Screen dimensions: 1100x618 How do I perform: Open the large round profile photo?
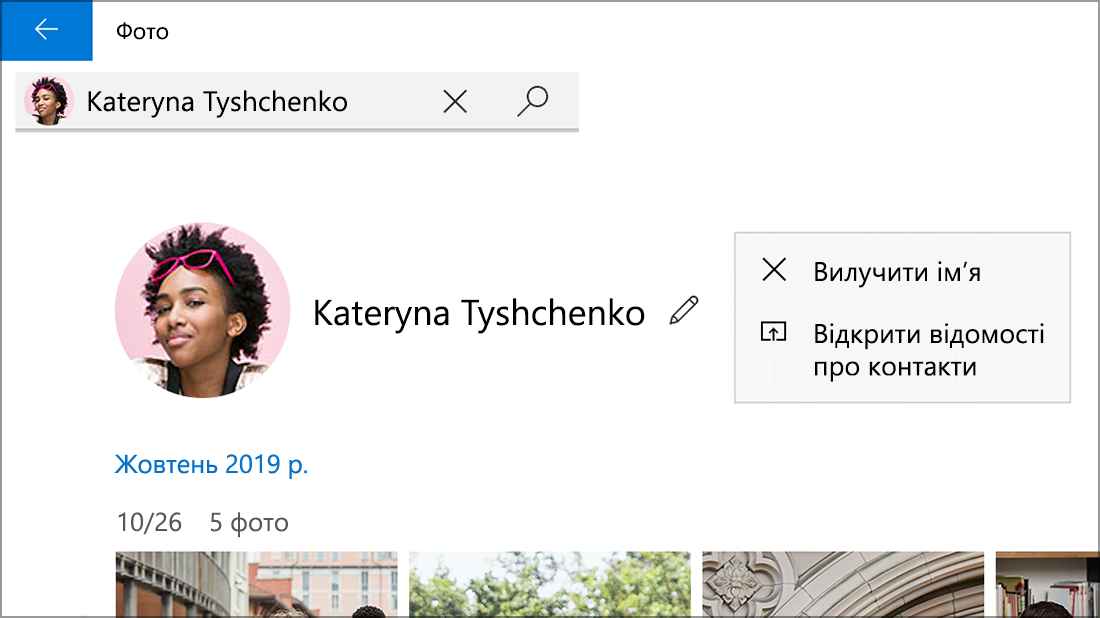click(x=203, y=311)
